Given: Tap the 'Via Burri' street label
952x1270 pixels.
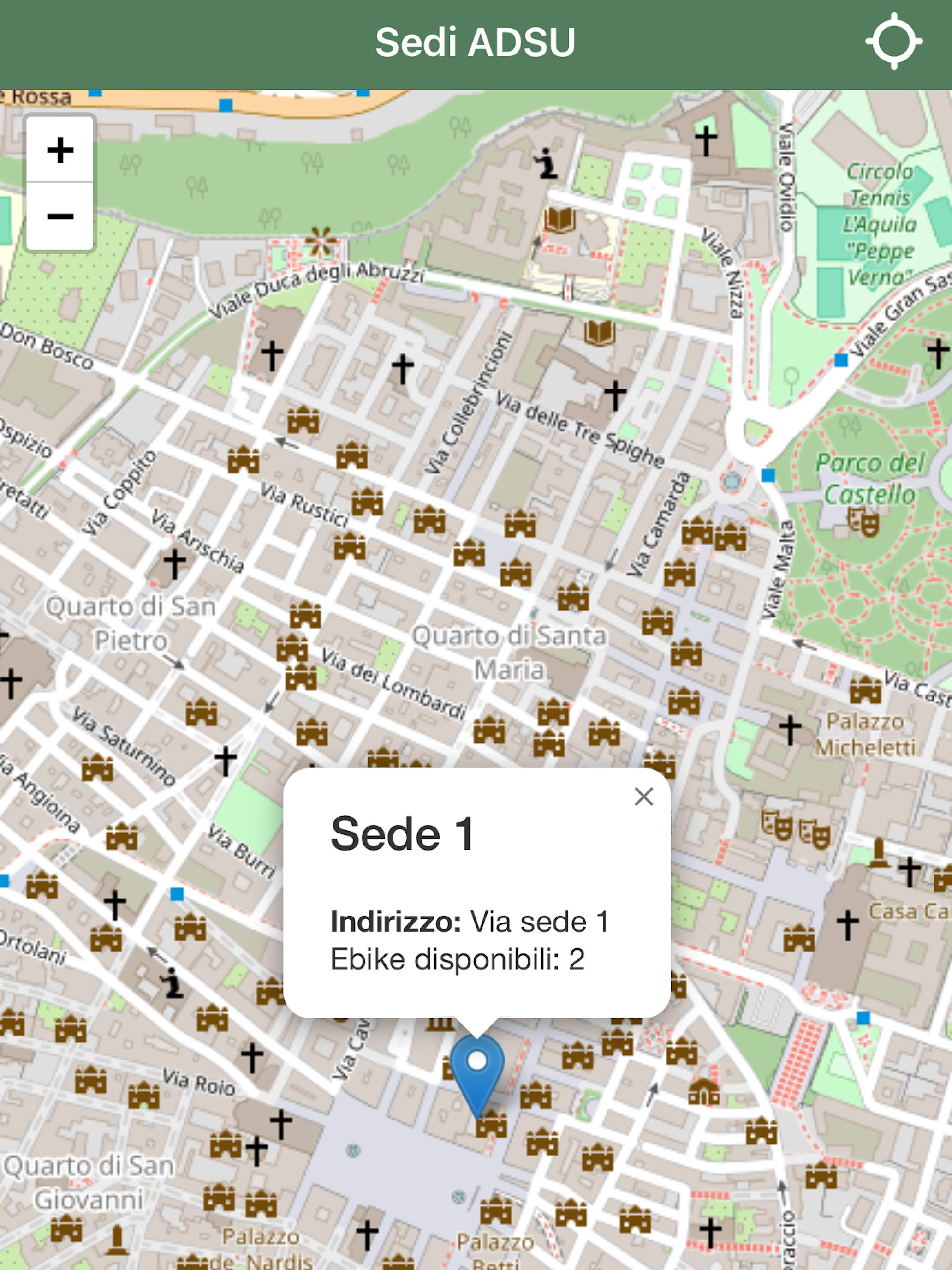Looking at the screenshot, I should coord(241,851).
